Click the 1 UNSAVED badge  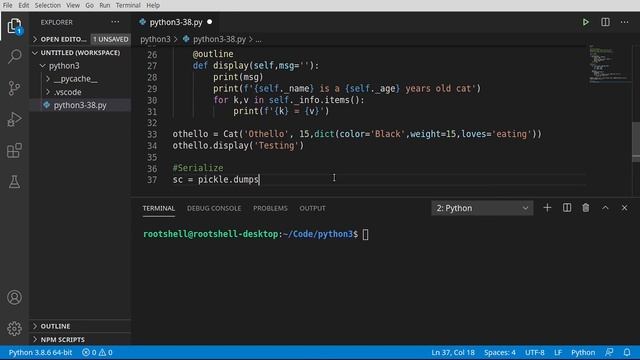110,39
